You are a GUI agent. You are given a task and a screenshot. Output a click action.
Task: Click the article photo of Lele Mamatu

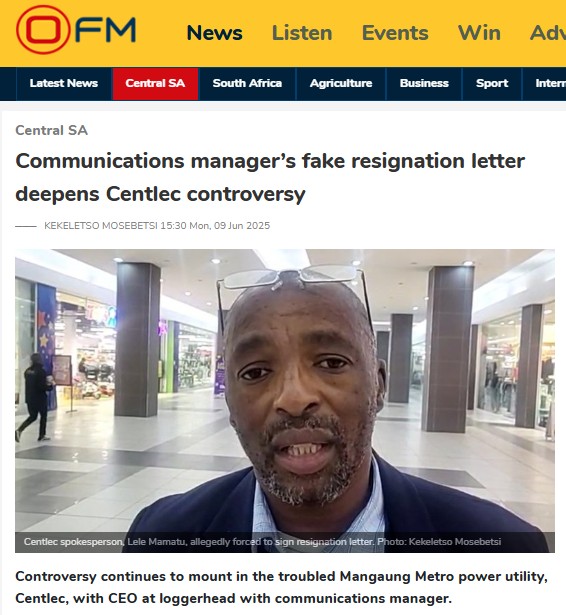[285, 400]
